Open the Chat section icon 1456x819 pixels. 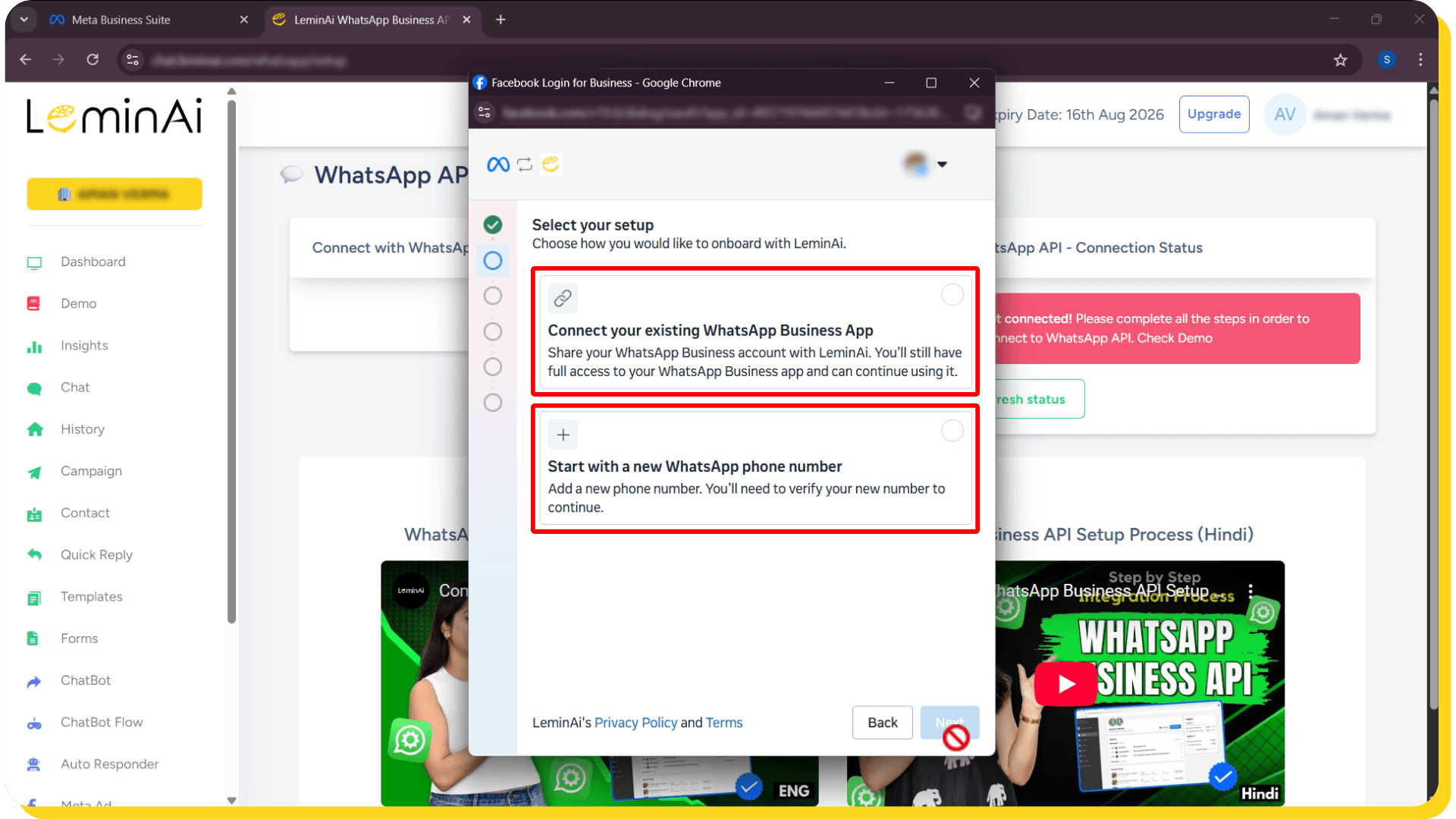(x=35, y=388)
